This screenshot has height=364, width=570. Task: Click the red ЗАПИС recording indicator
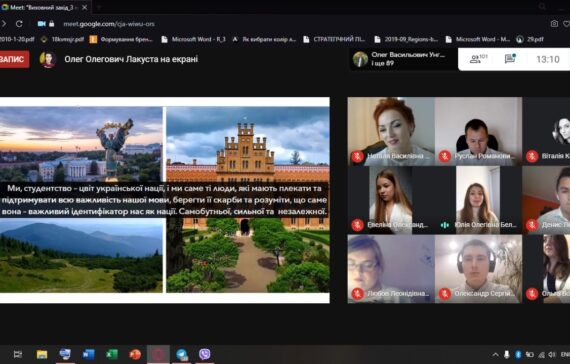click(14, 59)
